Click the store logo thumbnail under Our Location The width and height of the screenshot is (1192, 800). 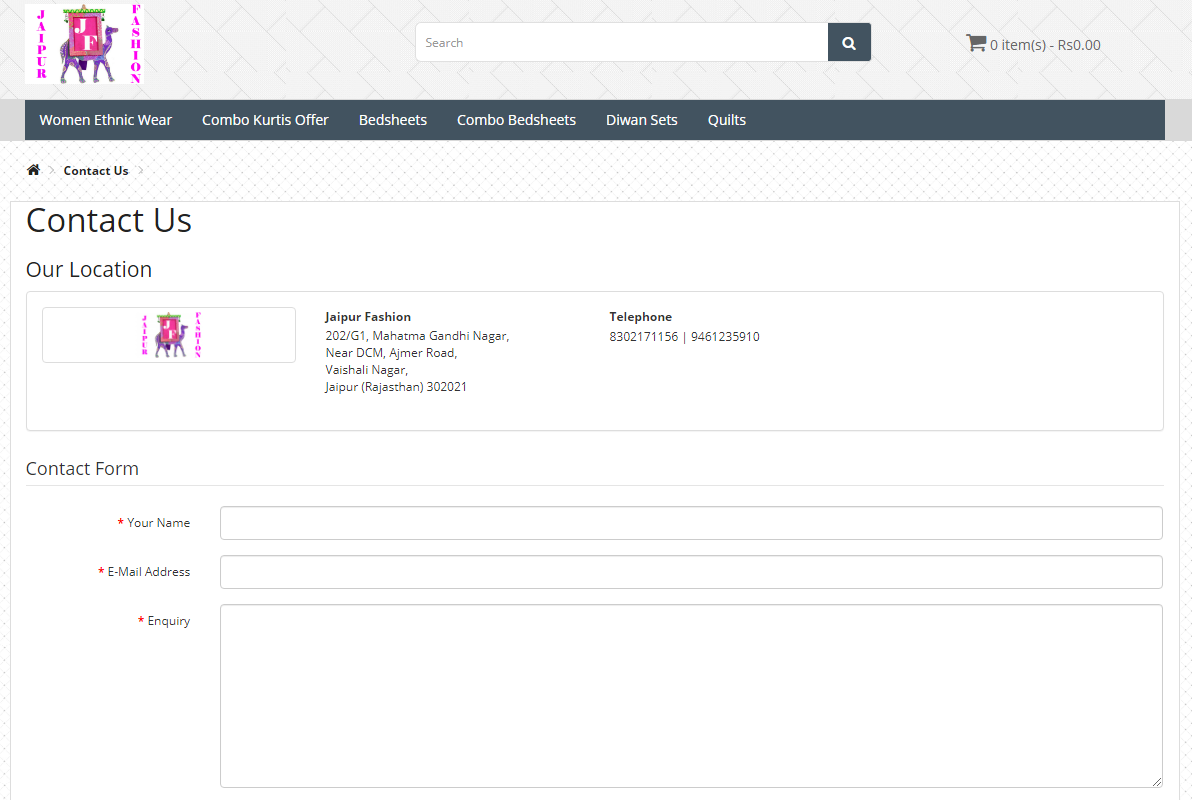169,335
